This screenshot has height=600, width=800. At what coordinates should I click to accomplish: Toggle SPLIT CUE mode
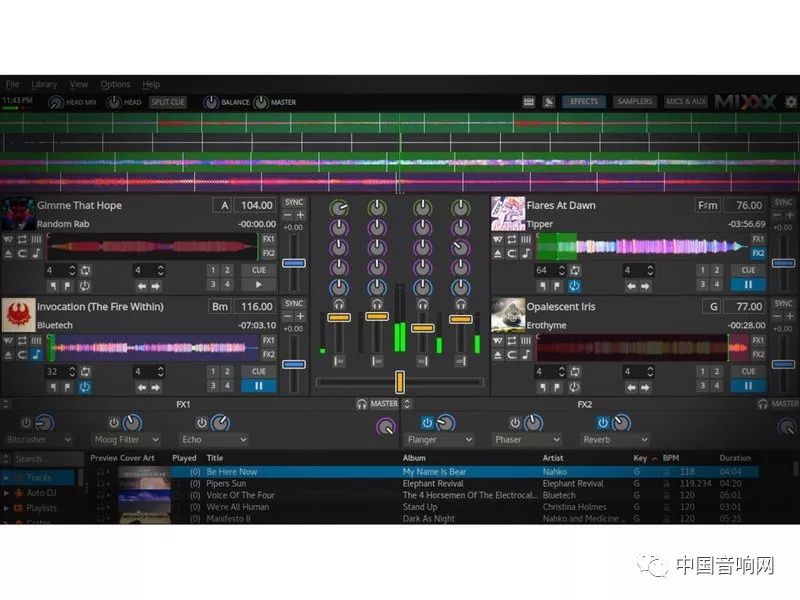168,102
